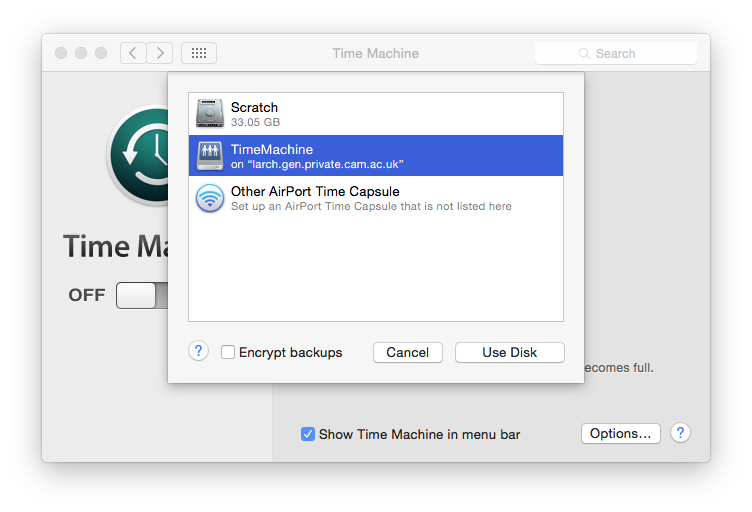Select the Scratch disk row
752x512 pixels.
pyautogui.click(x=376, y=114)
